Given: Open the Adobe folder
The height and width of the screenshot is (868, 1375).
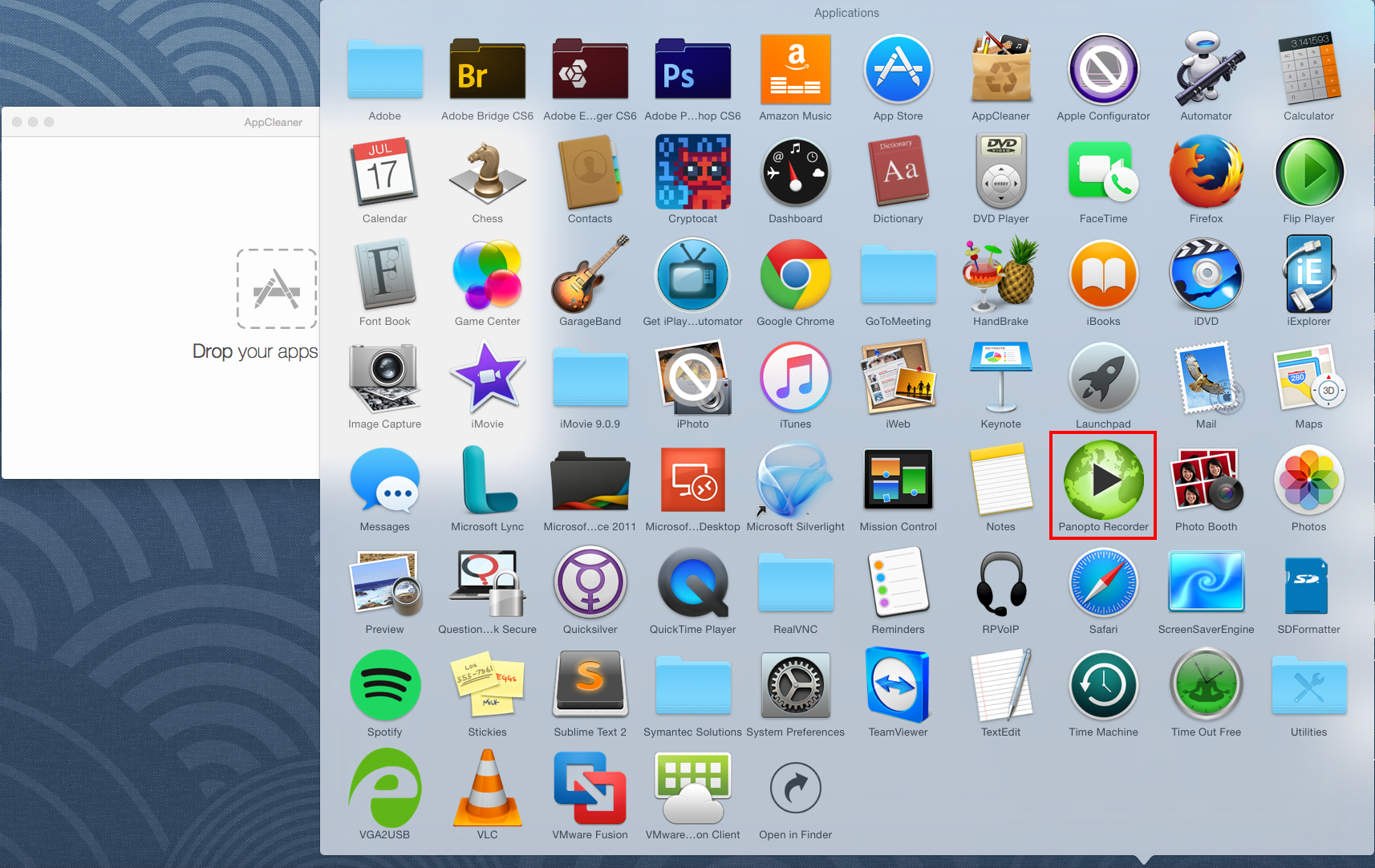Looking at the screenshot, I should (384, 71).
